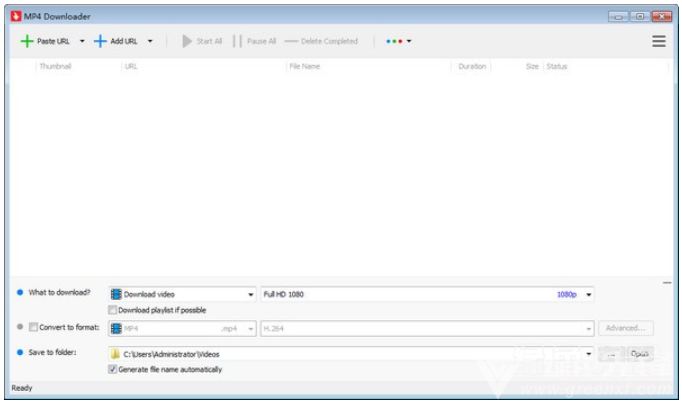Click the URL column header

tap(131, 66)
